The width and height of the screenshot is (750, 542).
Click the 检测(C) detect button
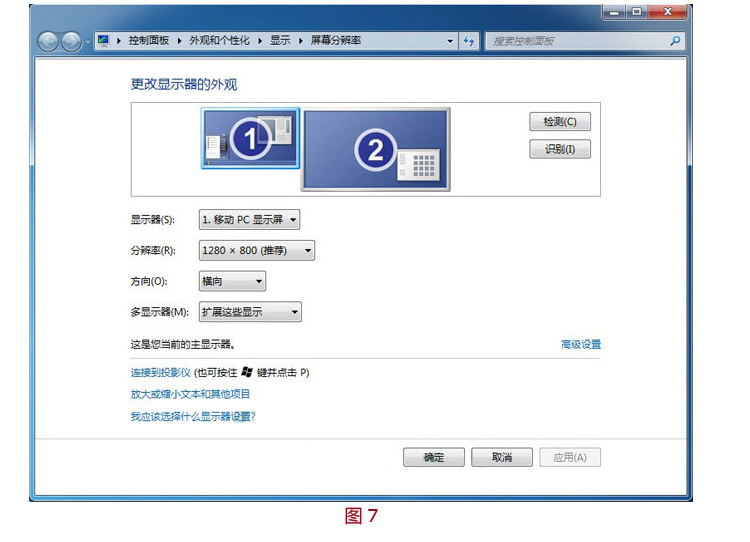[x=560, y=122]
